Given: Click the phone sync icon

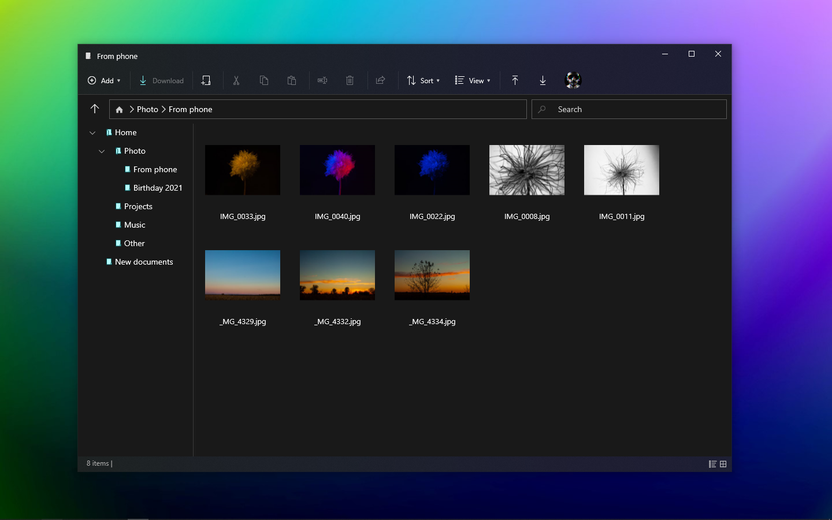Looking at the screenshot, I should (x=206, y=81).
